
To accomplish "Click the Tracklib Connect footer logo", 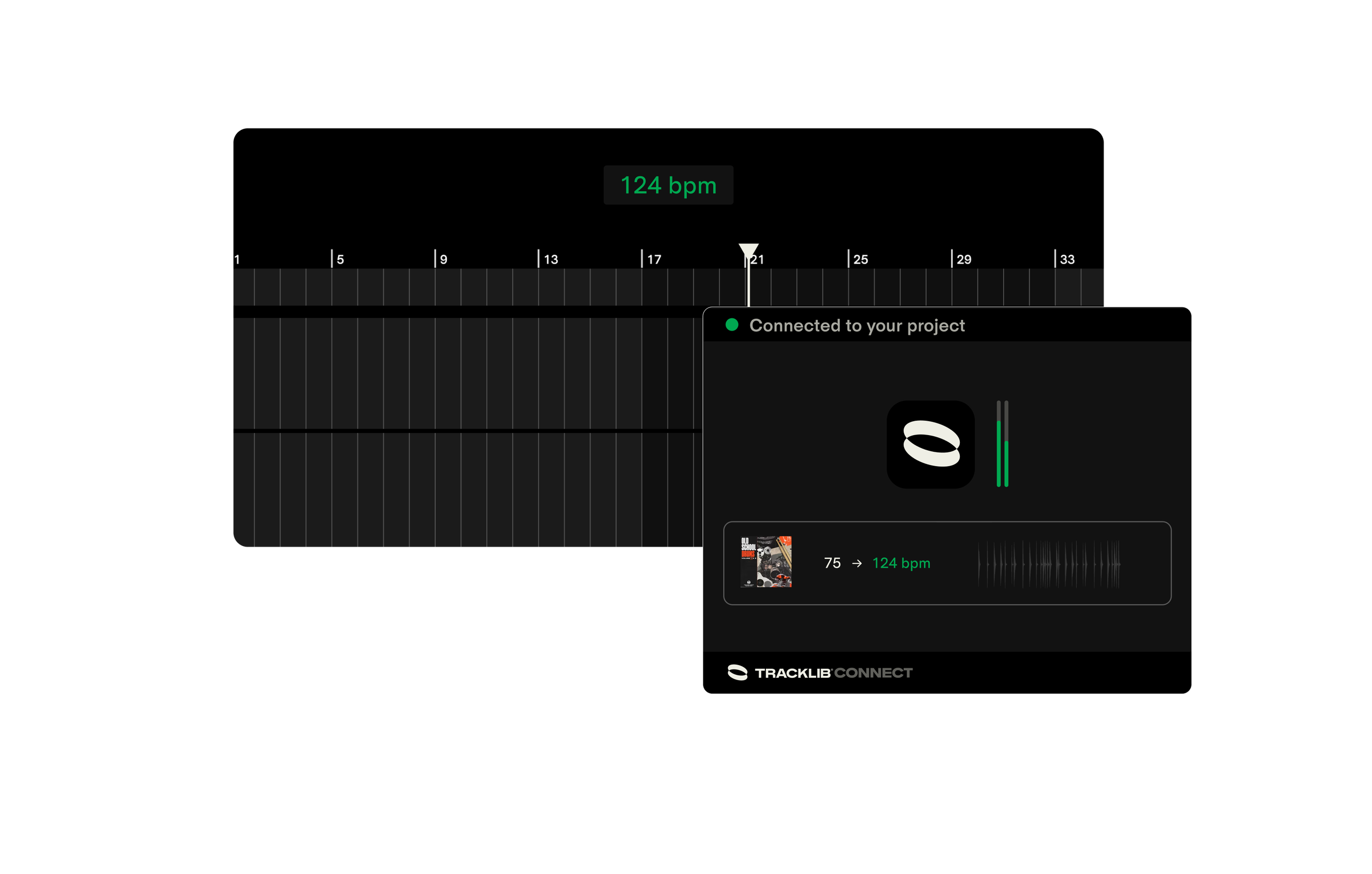I will pos(819,673).
